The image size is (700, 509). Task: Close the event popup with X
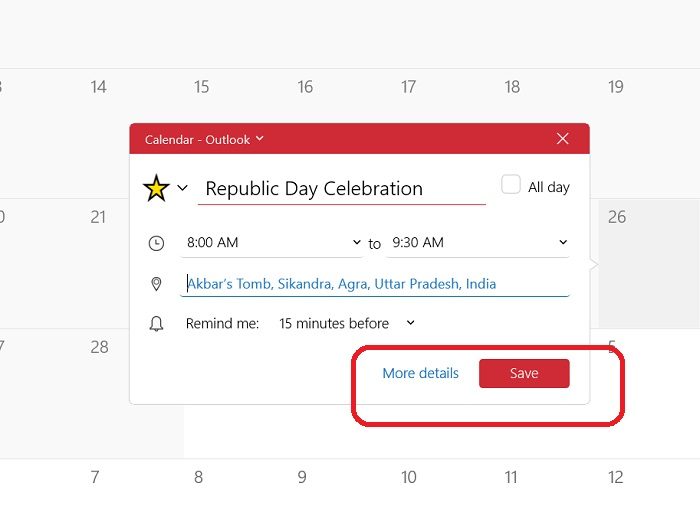(x=563, y=139)
